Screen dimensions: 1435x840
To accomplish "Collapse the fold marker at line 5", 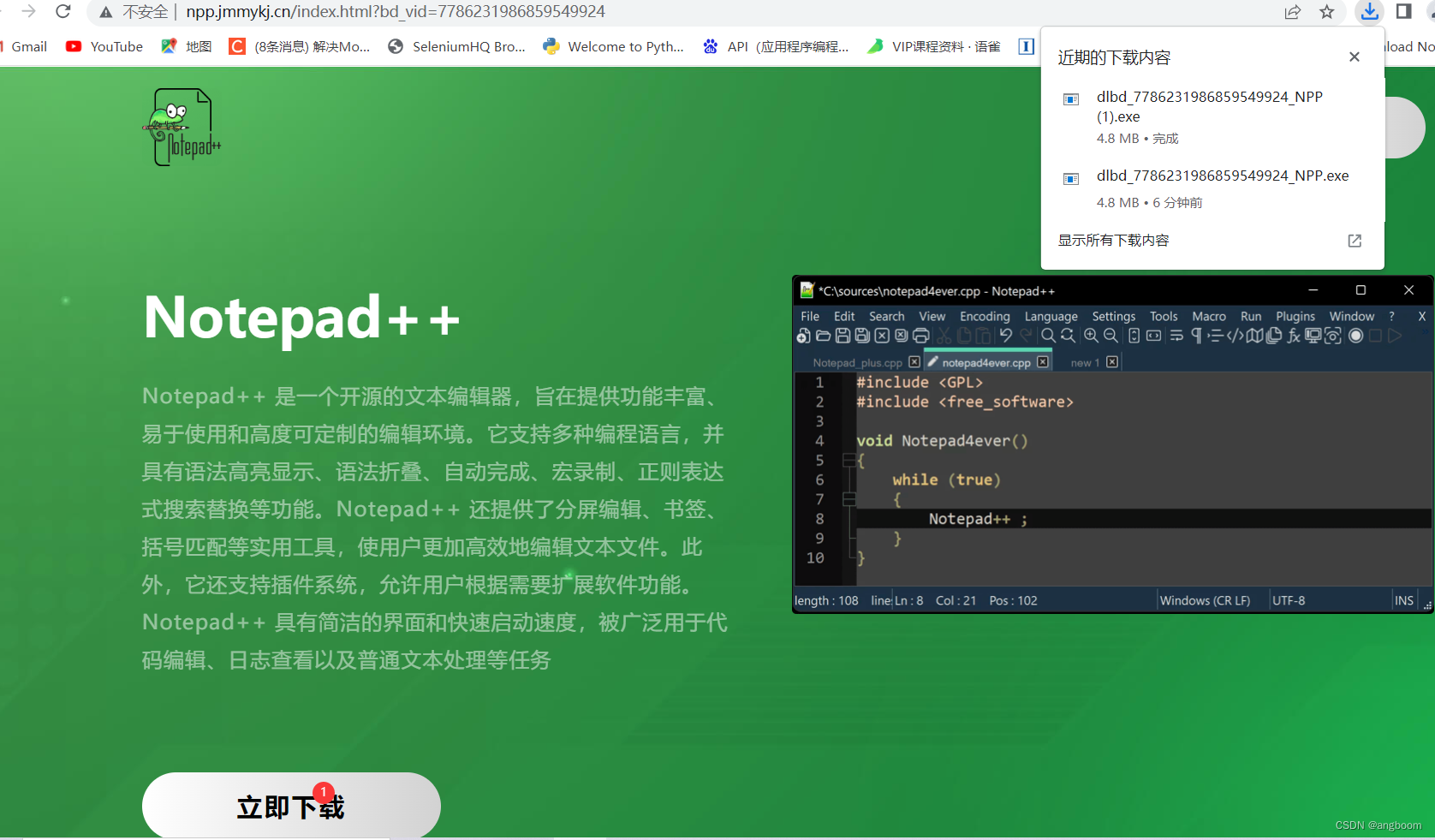I will [849, 461].
